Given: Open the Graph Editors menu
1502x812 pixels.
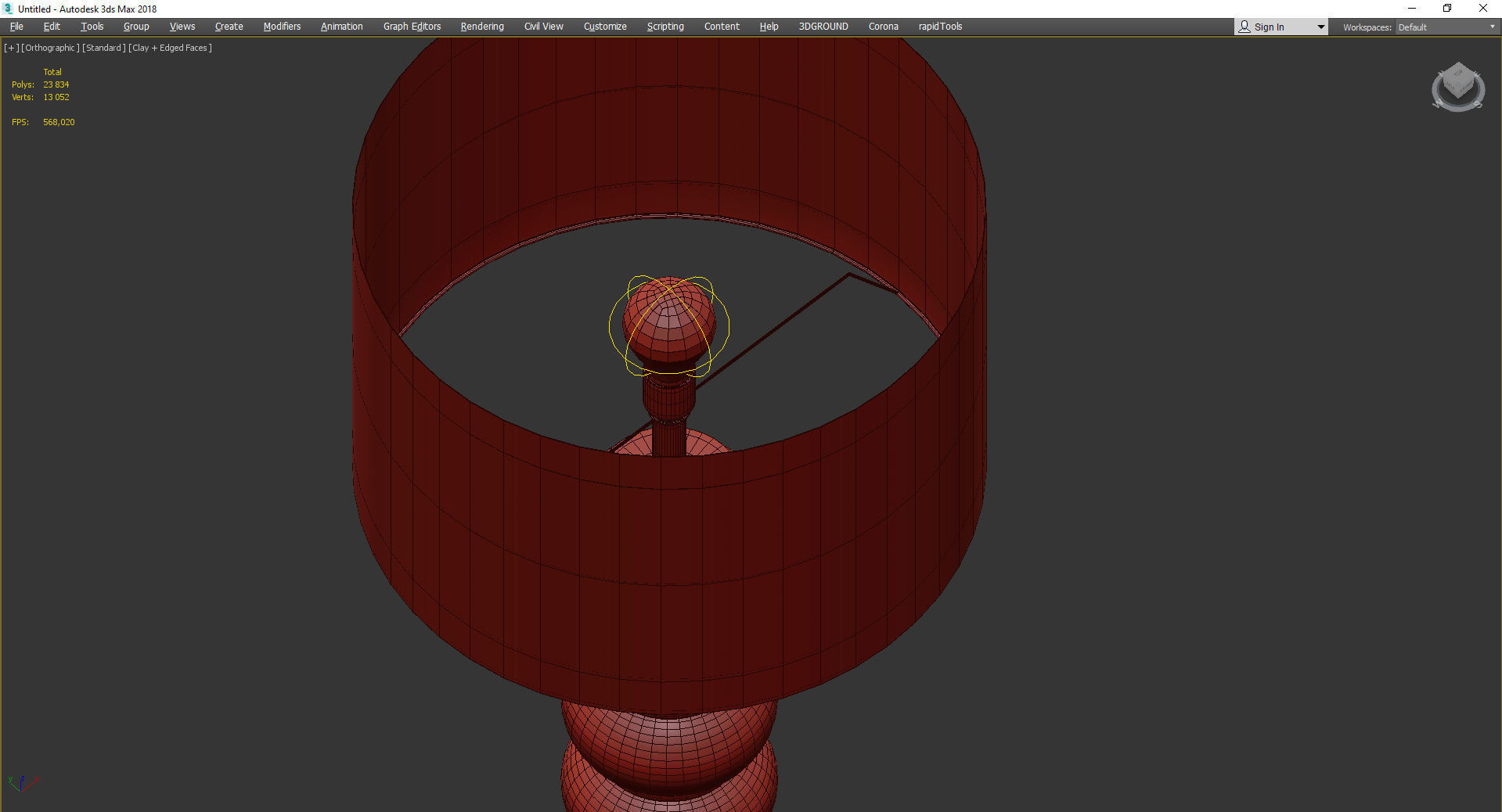Looking at the screenshot, I should pyautogui.click(x=412, y=27).
